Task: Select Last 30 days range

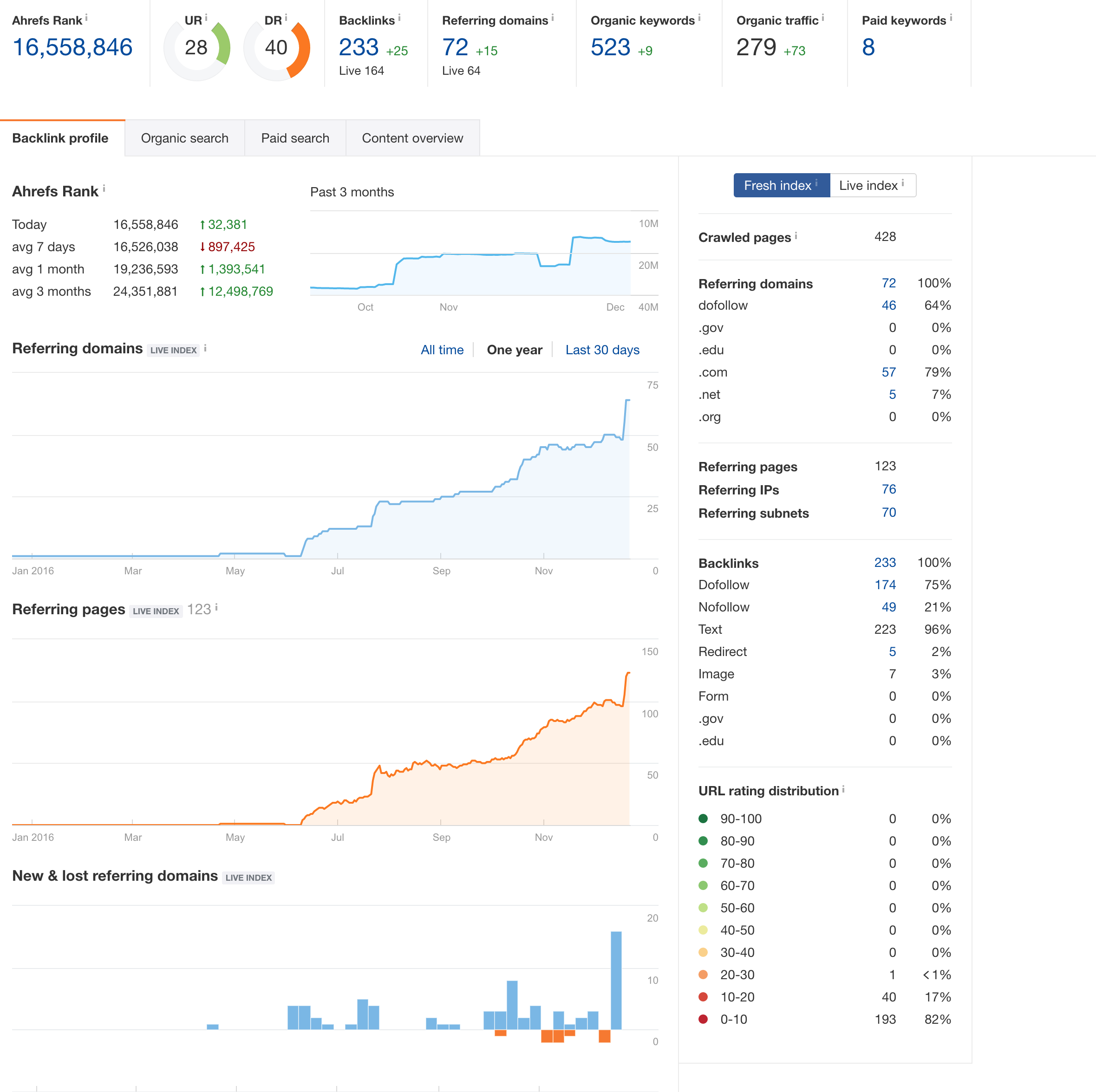Action: click(x=602, y=350)
